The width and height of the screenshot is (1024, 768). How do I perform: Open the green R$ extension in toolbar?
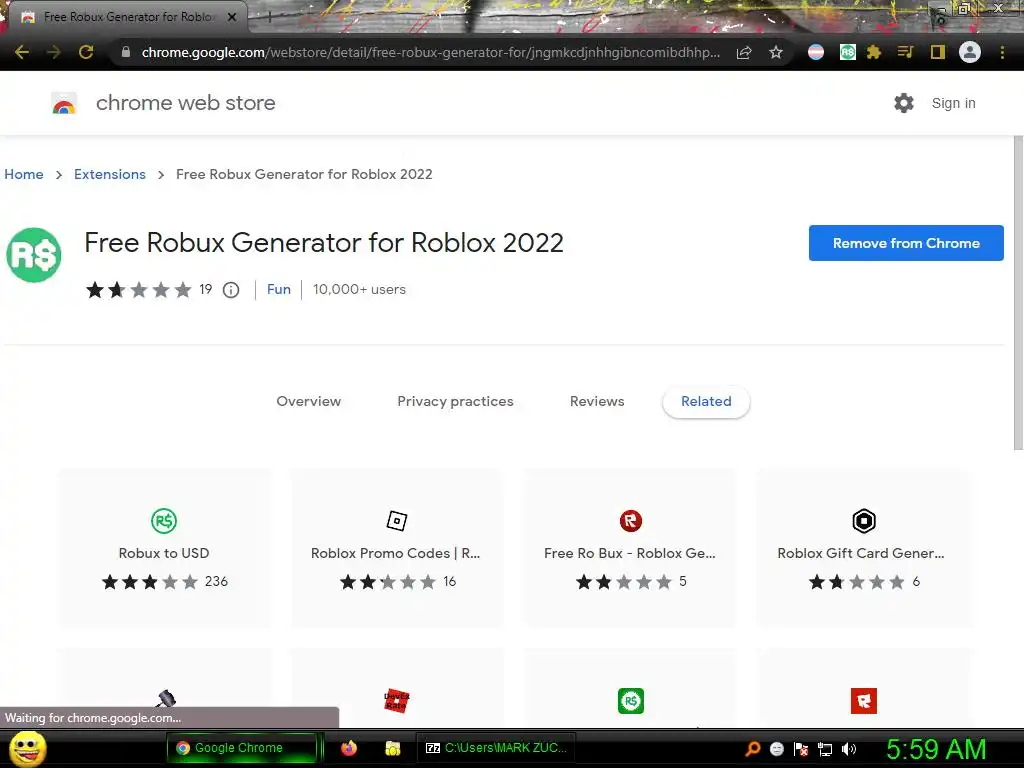click(x=847, y=52)
